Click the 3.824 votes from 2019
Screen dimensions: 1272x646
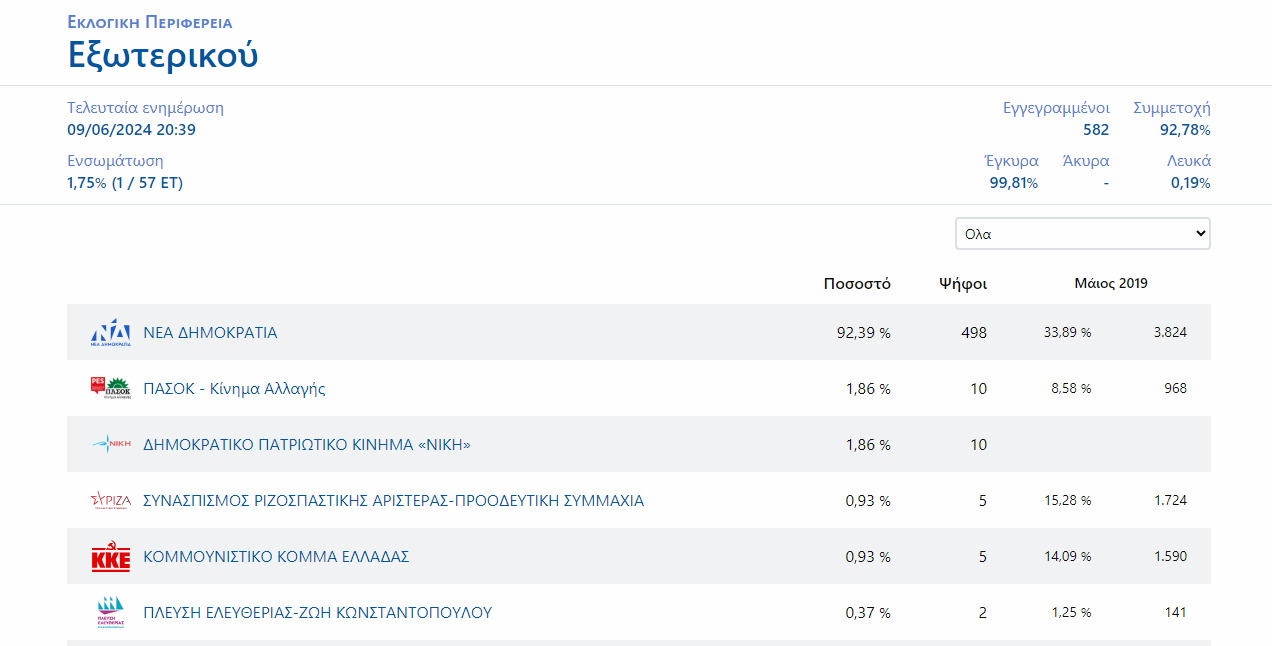click(x=1170, y=333)
